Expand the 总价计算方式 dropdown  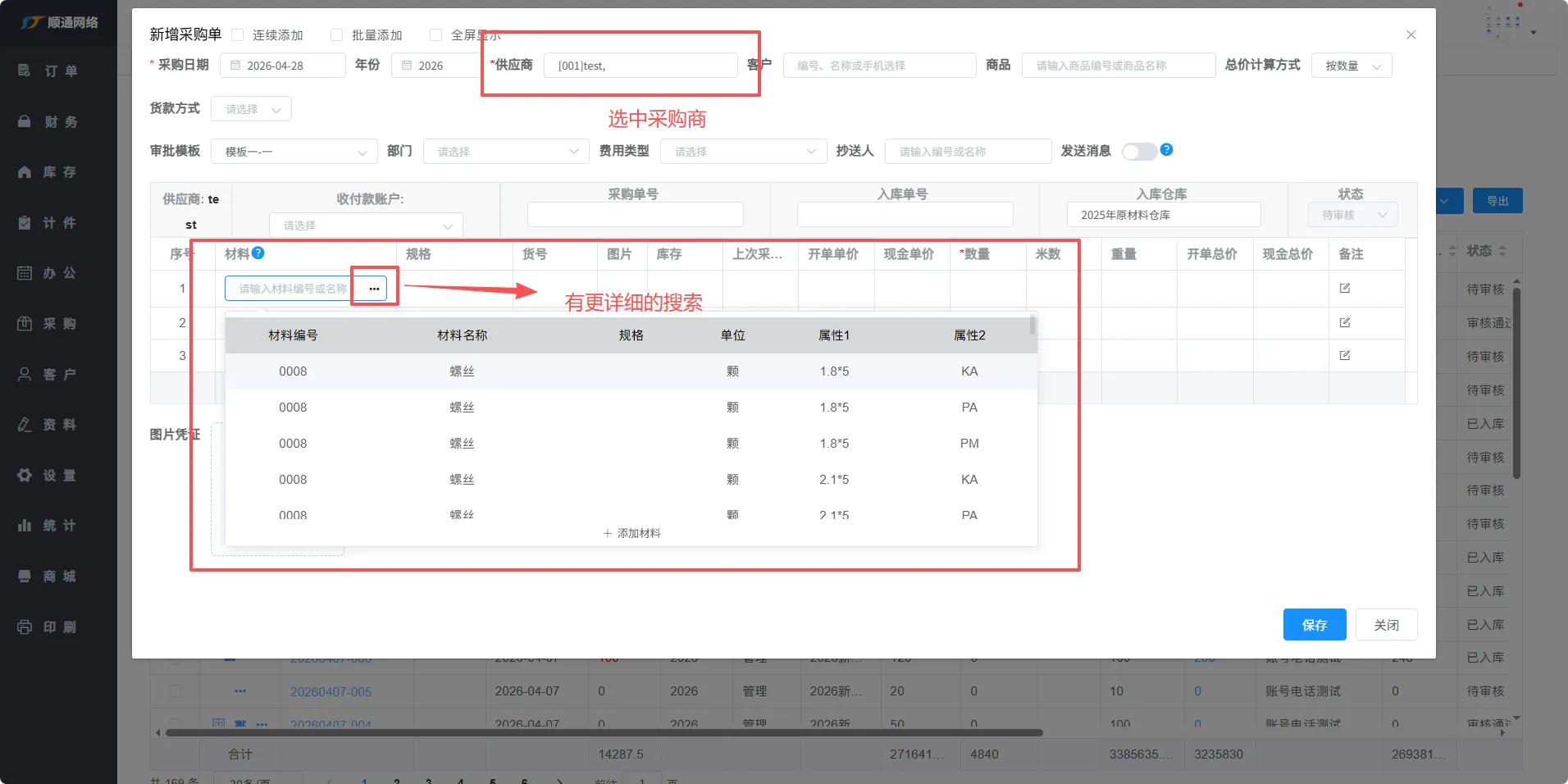(x=1351, y=66)
